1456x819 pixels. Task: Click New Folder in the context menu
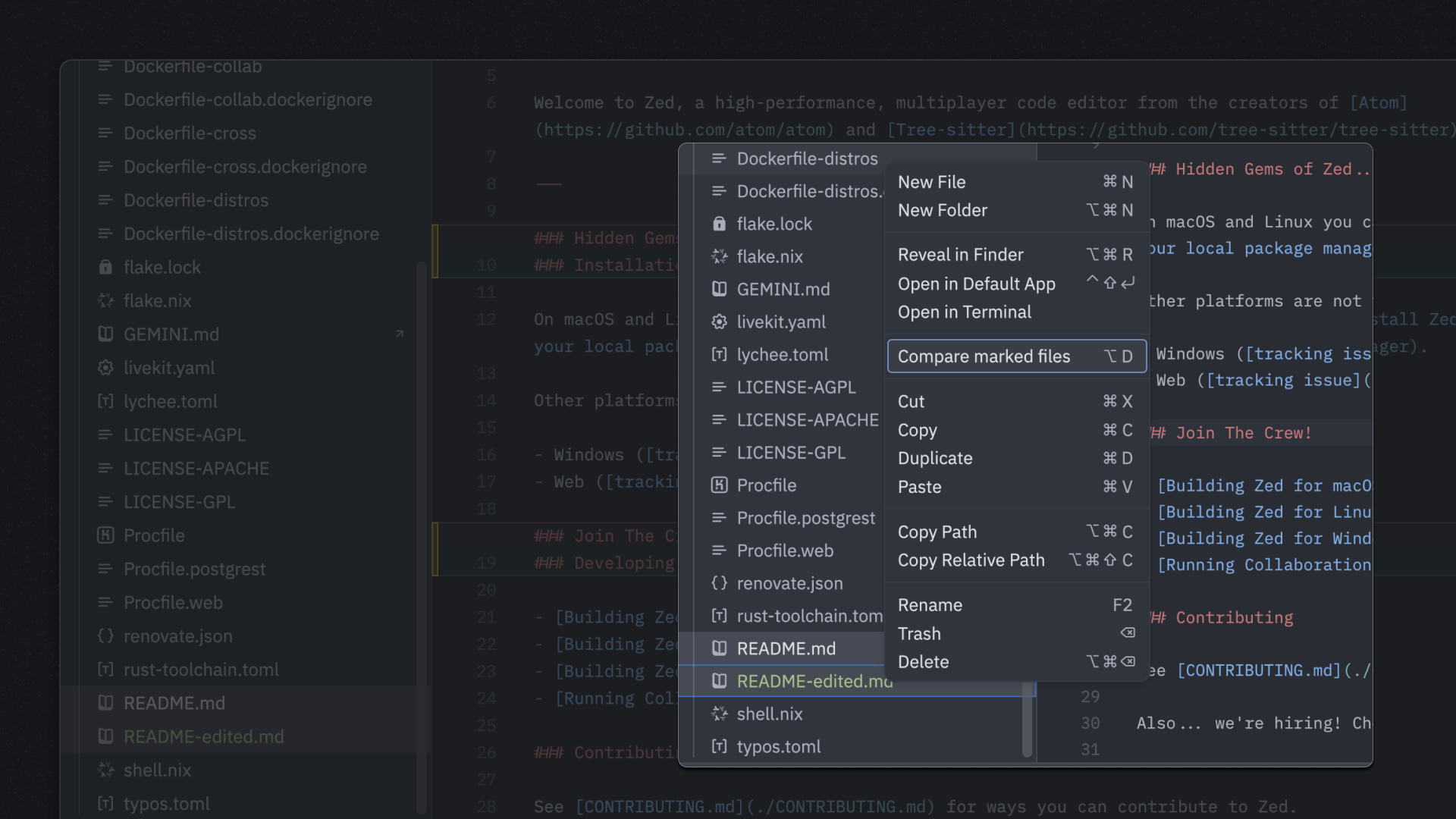[x=943, y=210]
